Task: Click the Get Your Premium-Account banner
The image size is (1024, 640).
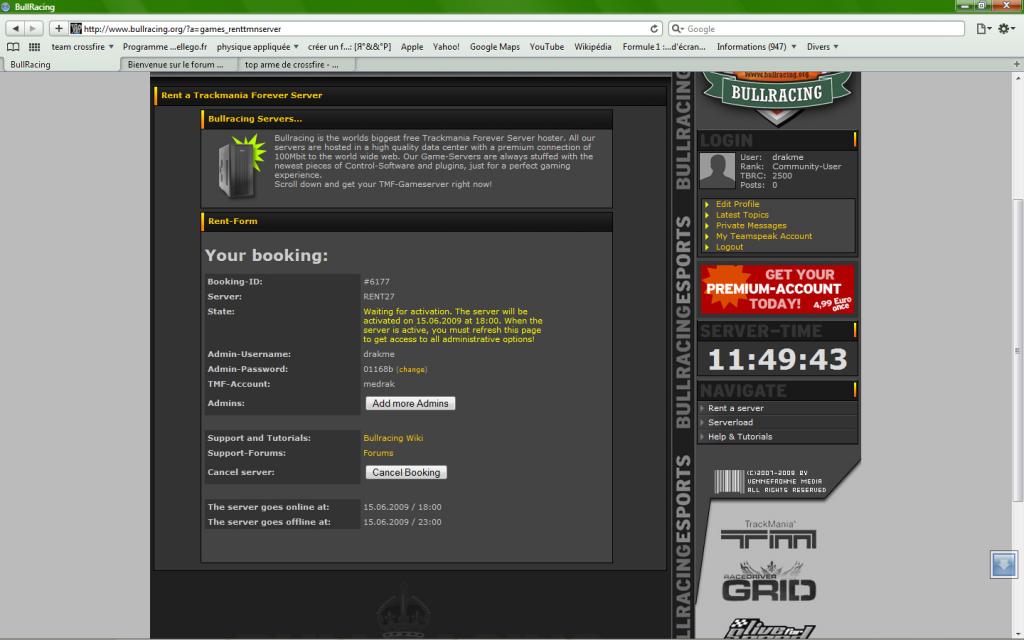Action: 776,289
